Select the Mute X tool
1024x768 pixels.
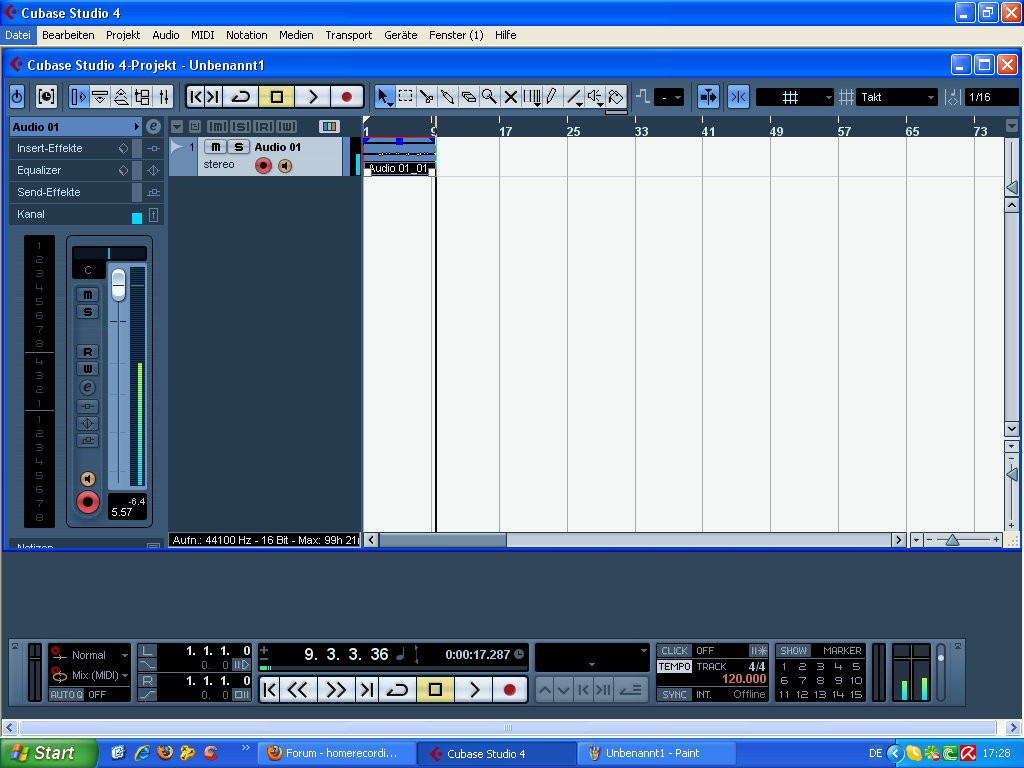510,97
